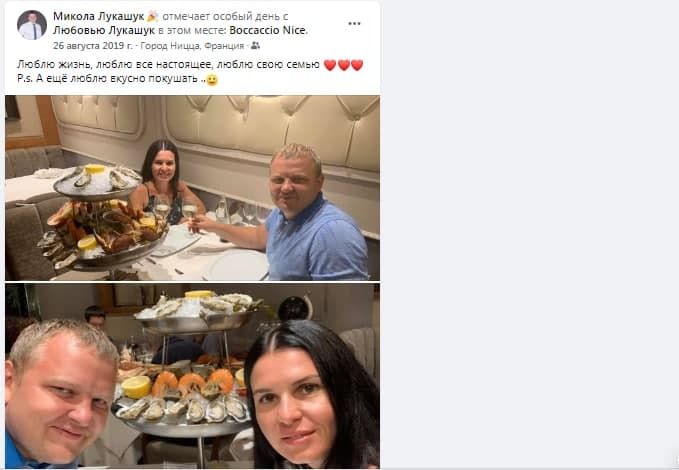
Task: Open Город Ницца, Франция location link
Action: click(x=192, y=45)
